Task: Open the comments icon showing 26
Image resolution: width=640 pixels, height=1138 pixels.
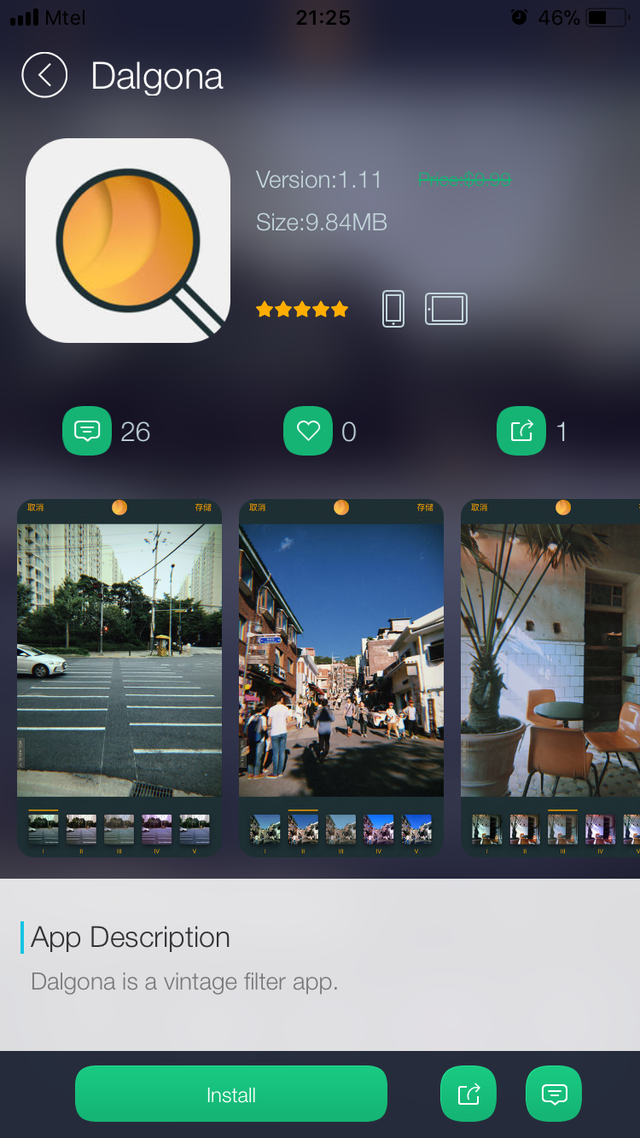Action: pyautogui.click(x=87, y=431)
